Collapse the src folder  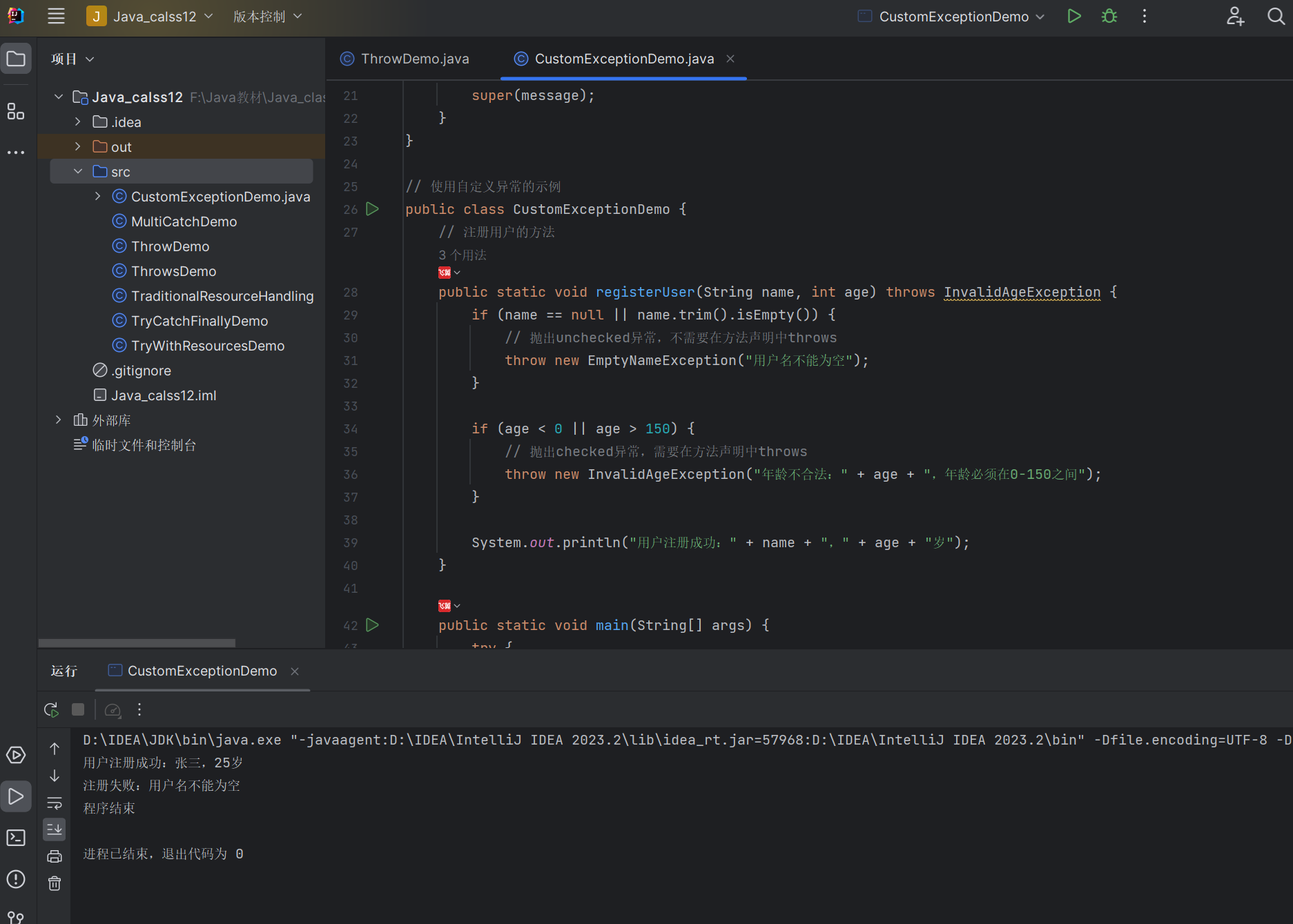(78, 172)
